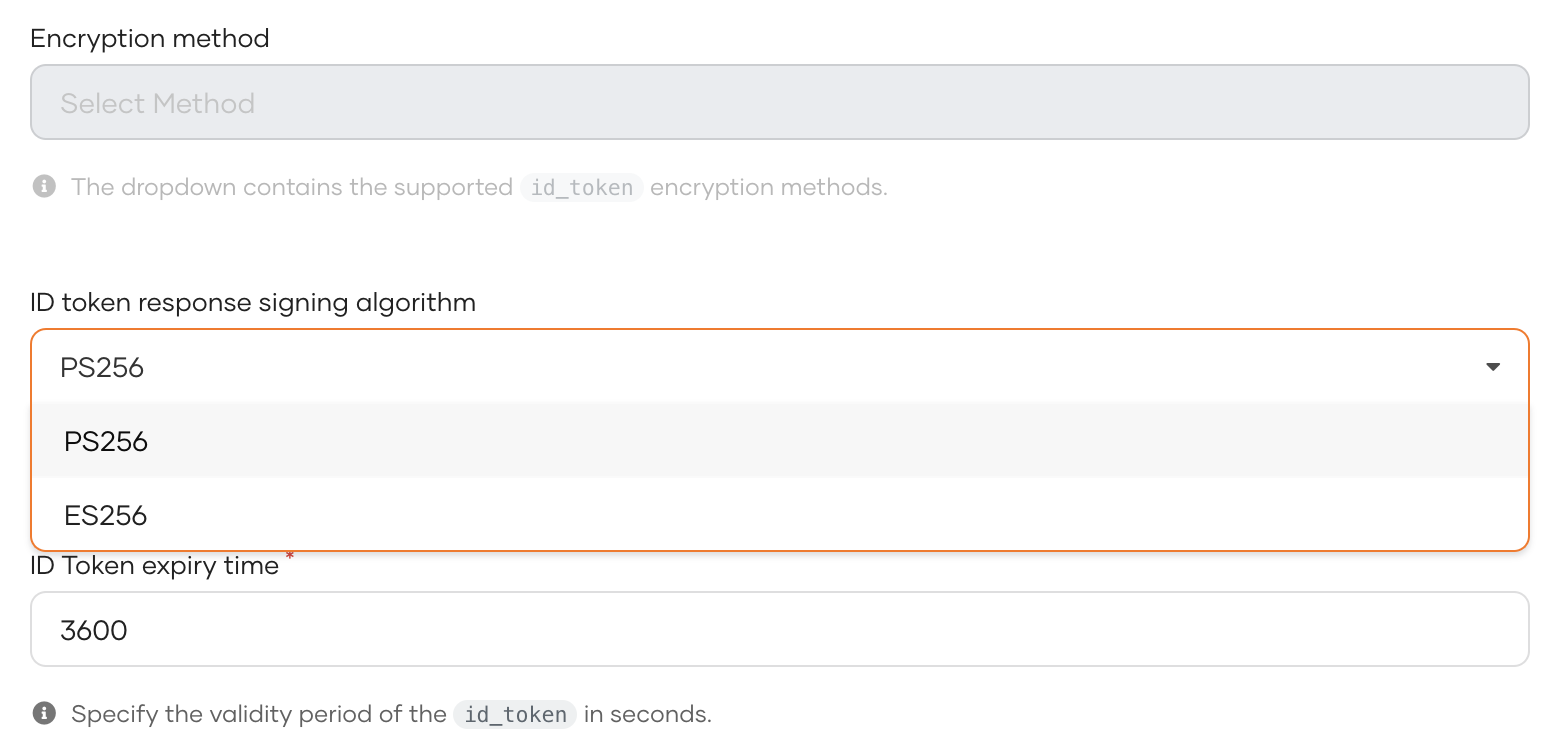Focus the ID Token expiry time field

point(780,629)
